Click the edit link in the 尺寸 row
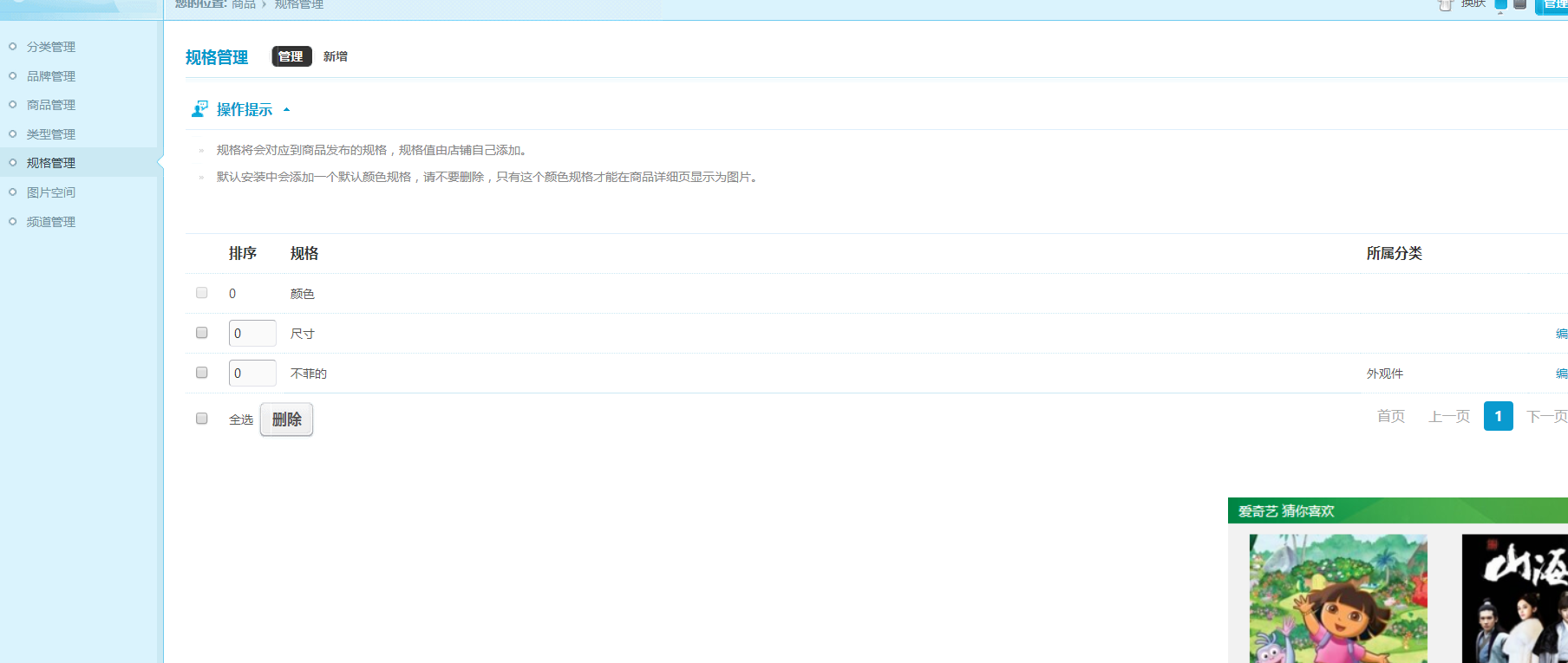Screen dimensions: 1568x663 click(x=1562, y=334)
